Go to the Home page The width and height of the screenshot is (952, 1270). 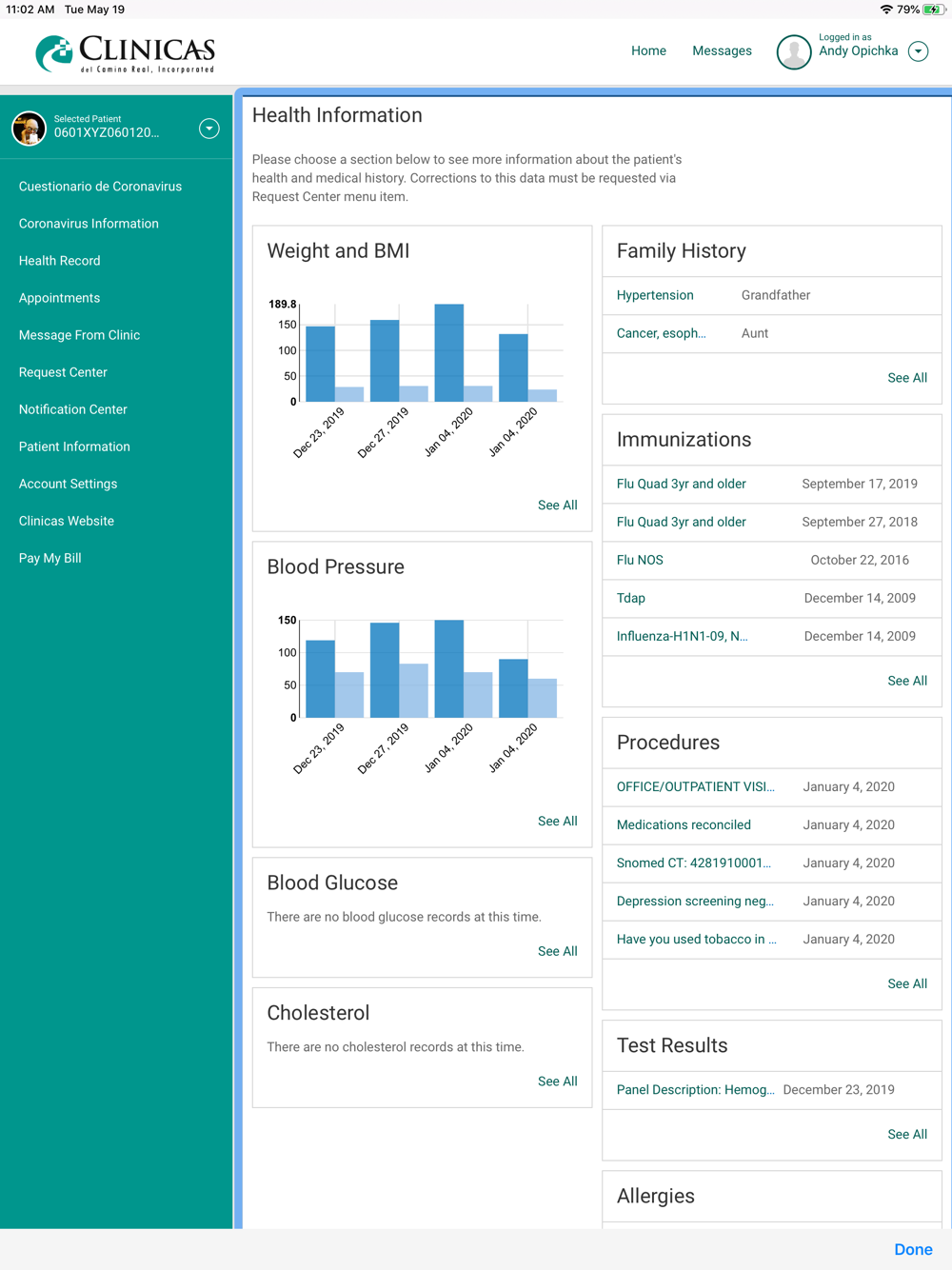click(x=648, y=51)
